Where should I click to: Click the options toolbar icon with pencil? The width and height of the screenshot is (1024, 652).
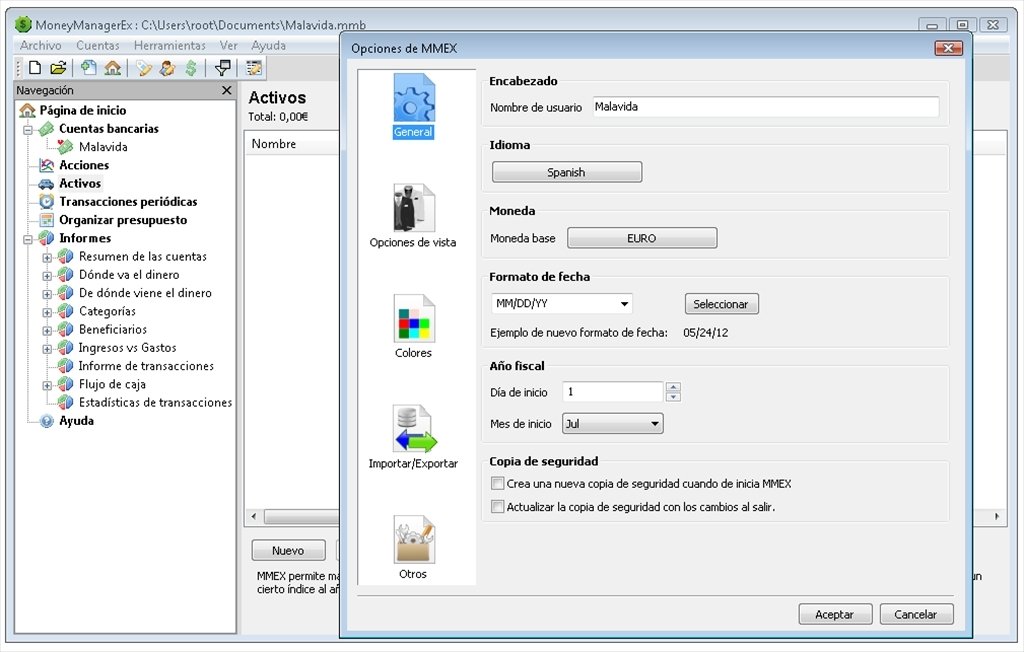coord(253,67)
